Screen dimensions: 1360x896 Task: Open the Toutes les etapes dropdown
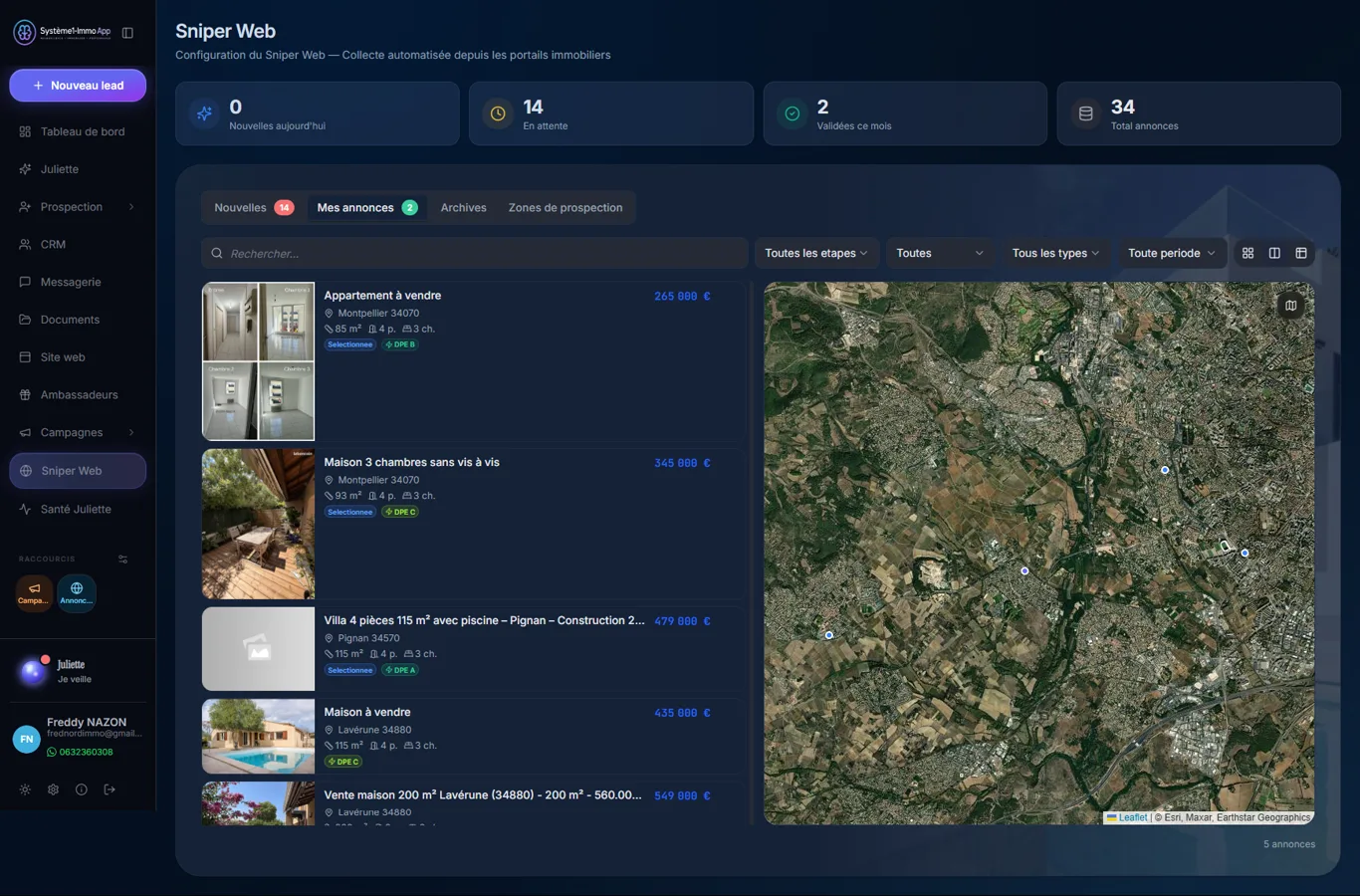[816, 253]
